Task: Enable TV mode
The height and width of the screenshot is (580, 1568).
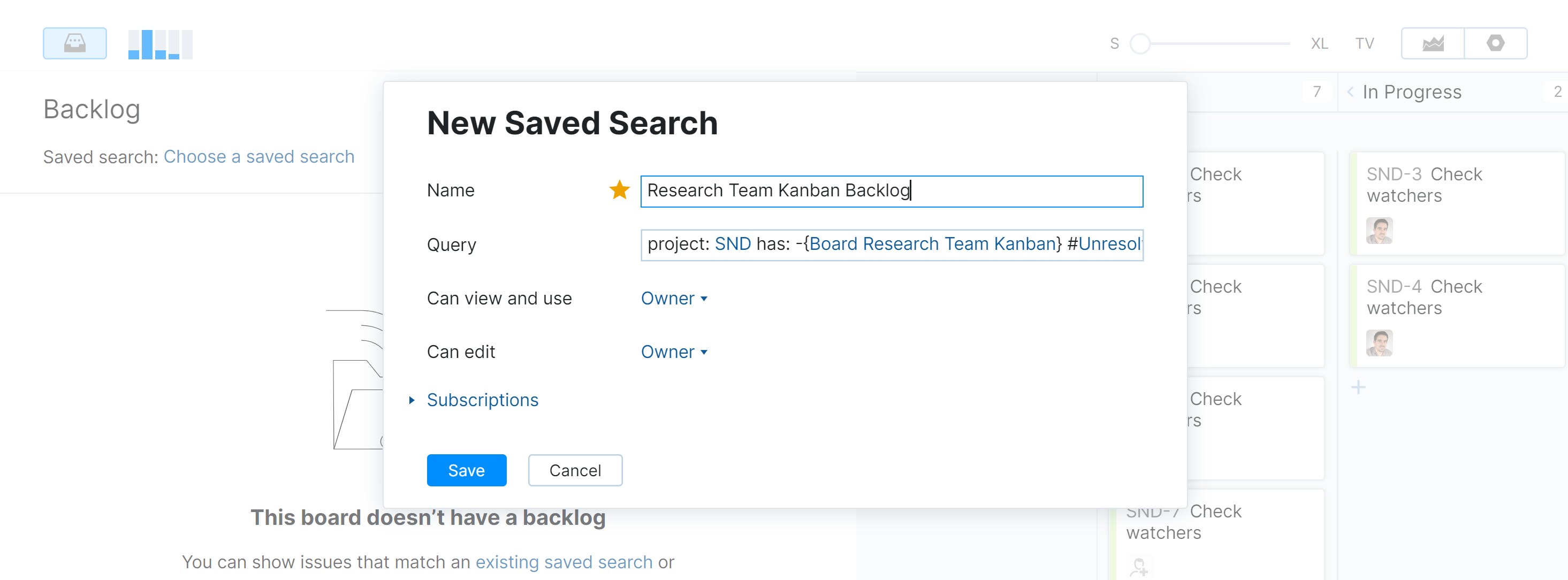Action: tap(1365, 43)
